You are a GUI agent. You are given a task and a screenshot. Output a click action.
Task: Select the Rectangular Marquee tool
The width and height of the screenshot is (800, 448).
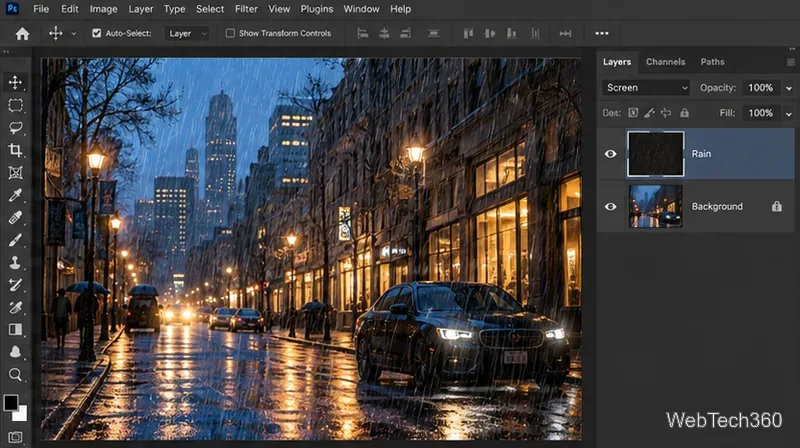click(15, 105)
